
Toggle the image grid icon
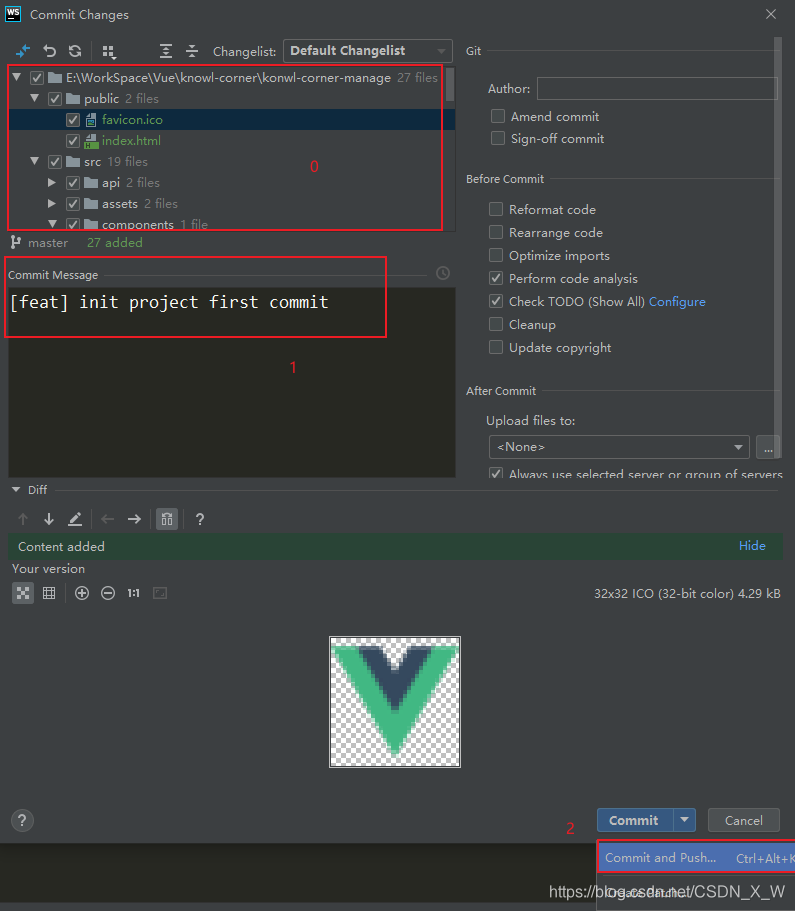coord(49,593)
